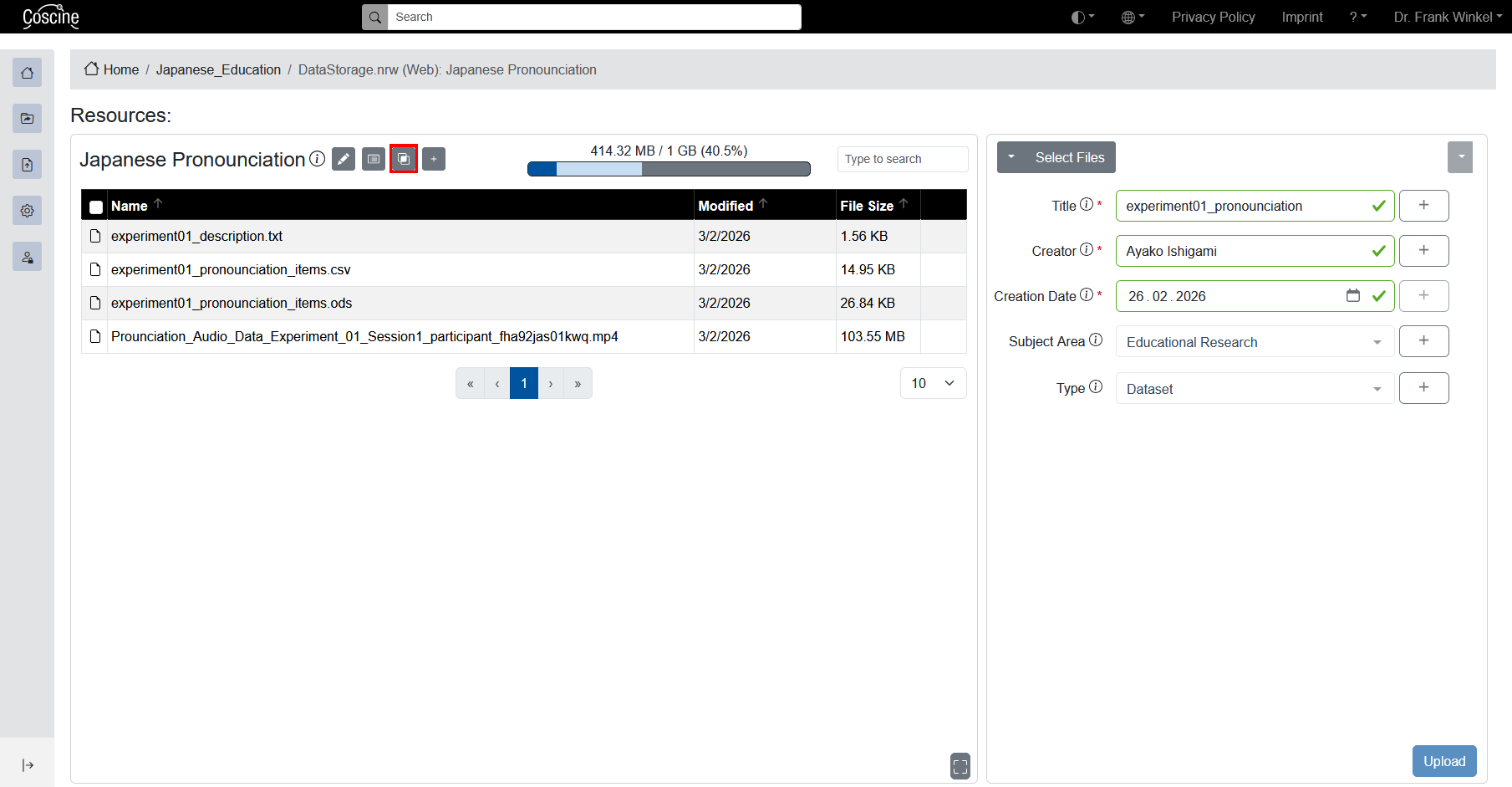This screenshot has height=787, width=1512.
Task: Change items per page from 10
Action: click(932, 383)
